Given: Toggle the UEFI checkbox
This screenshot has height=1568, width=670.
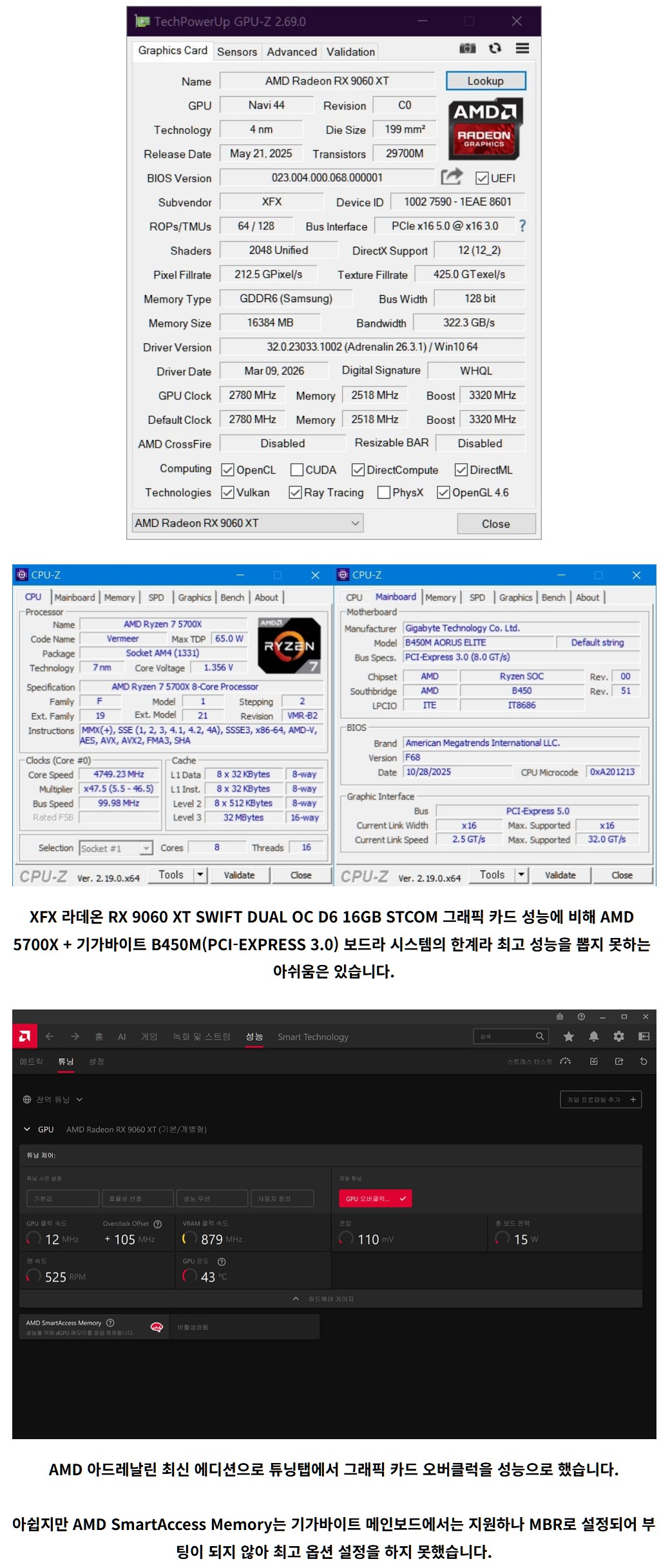Looking at the screenshot, I should coord(481,178).
